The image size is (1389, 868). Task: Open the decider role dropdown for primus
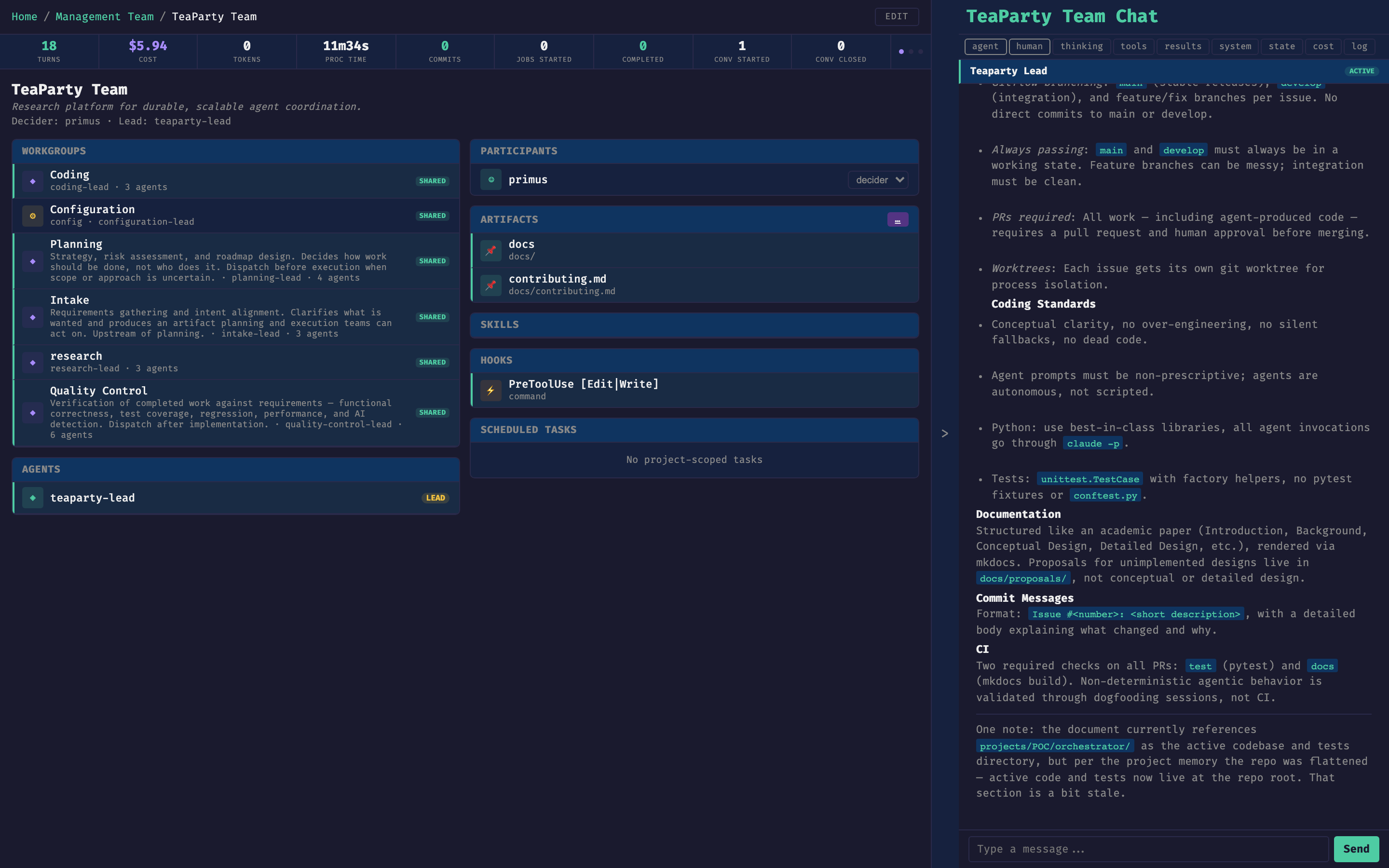(878, 180)
